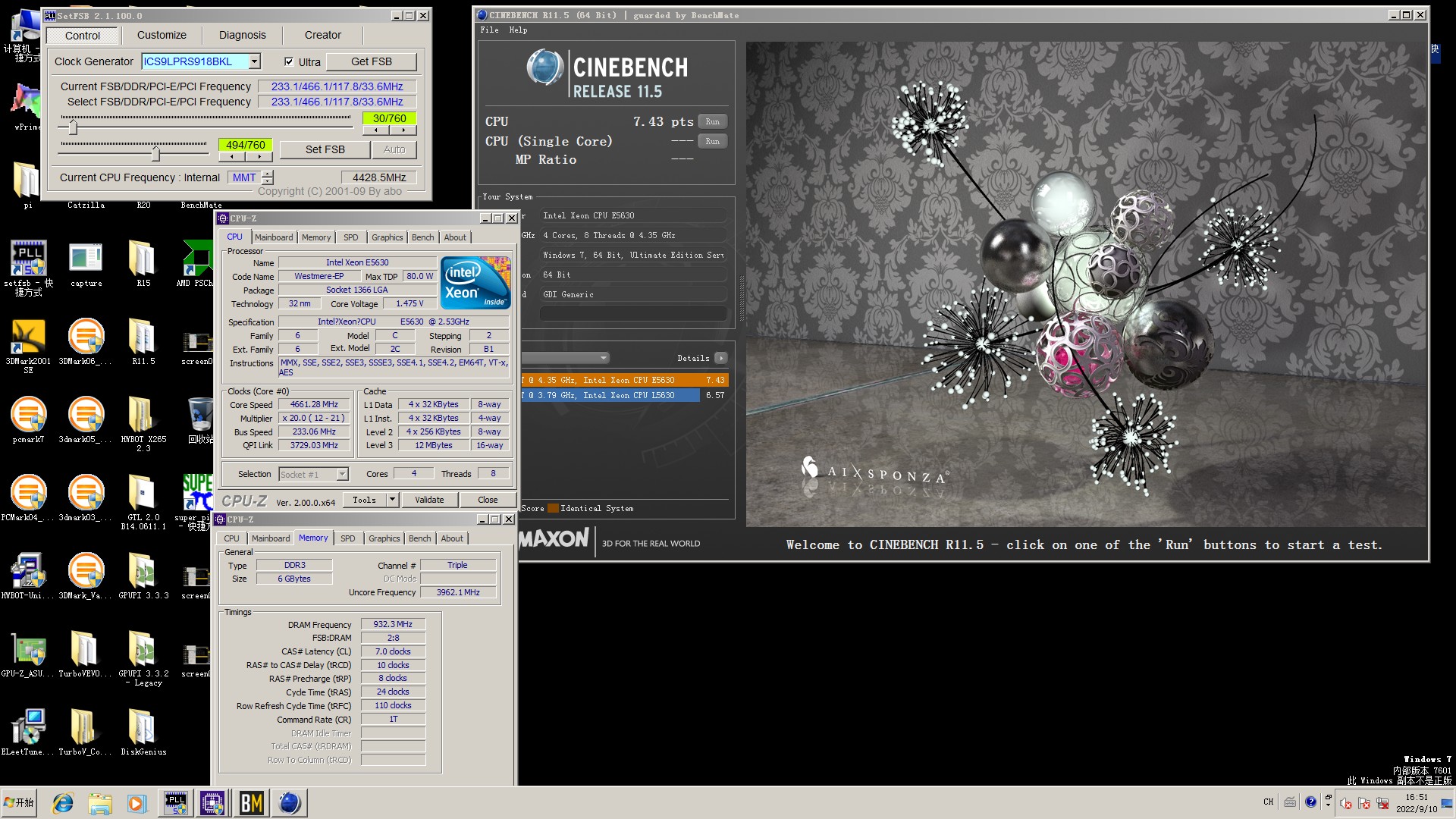
Task: Open the GPU-Z ASUS desktop icon
Action: 28,654
